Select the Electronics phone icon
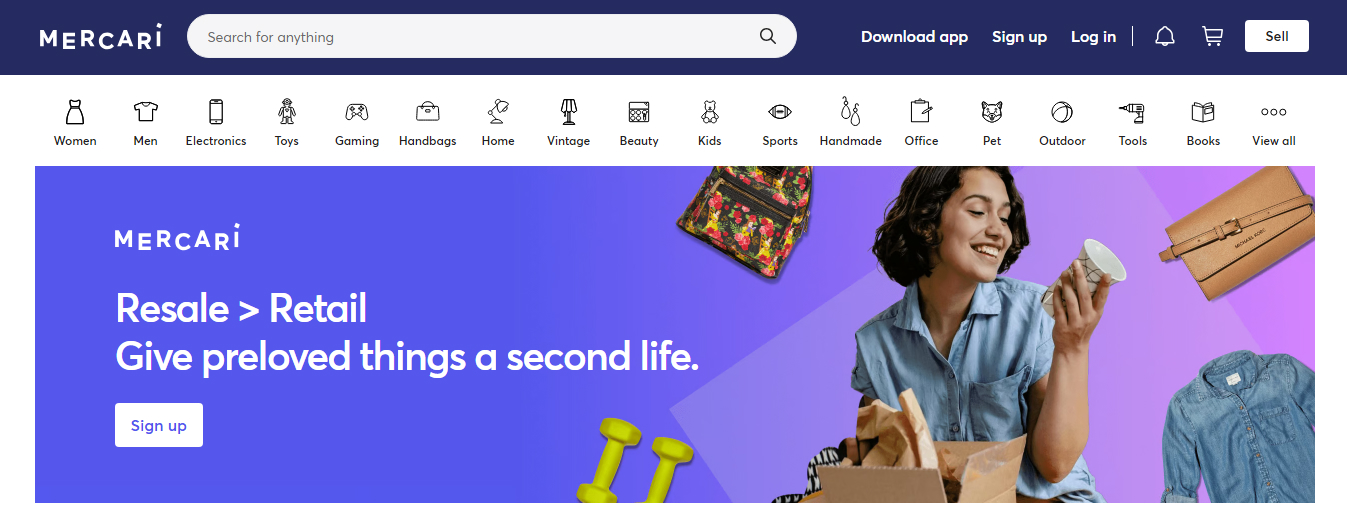Image resolution: width=1347 pixels, height=524 pixels. pos(216,111)
